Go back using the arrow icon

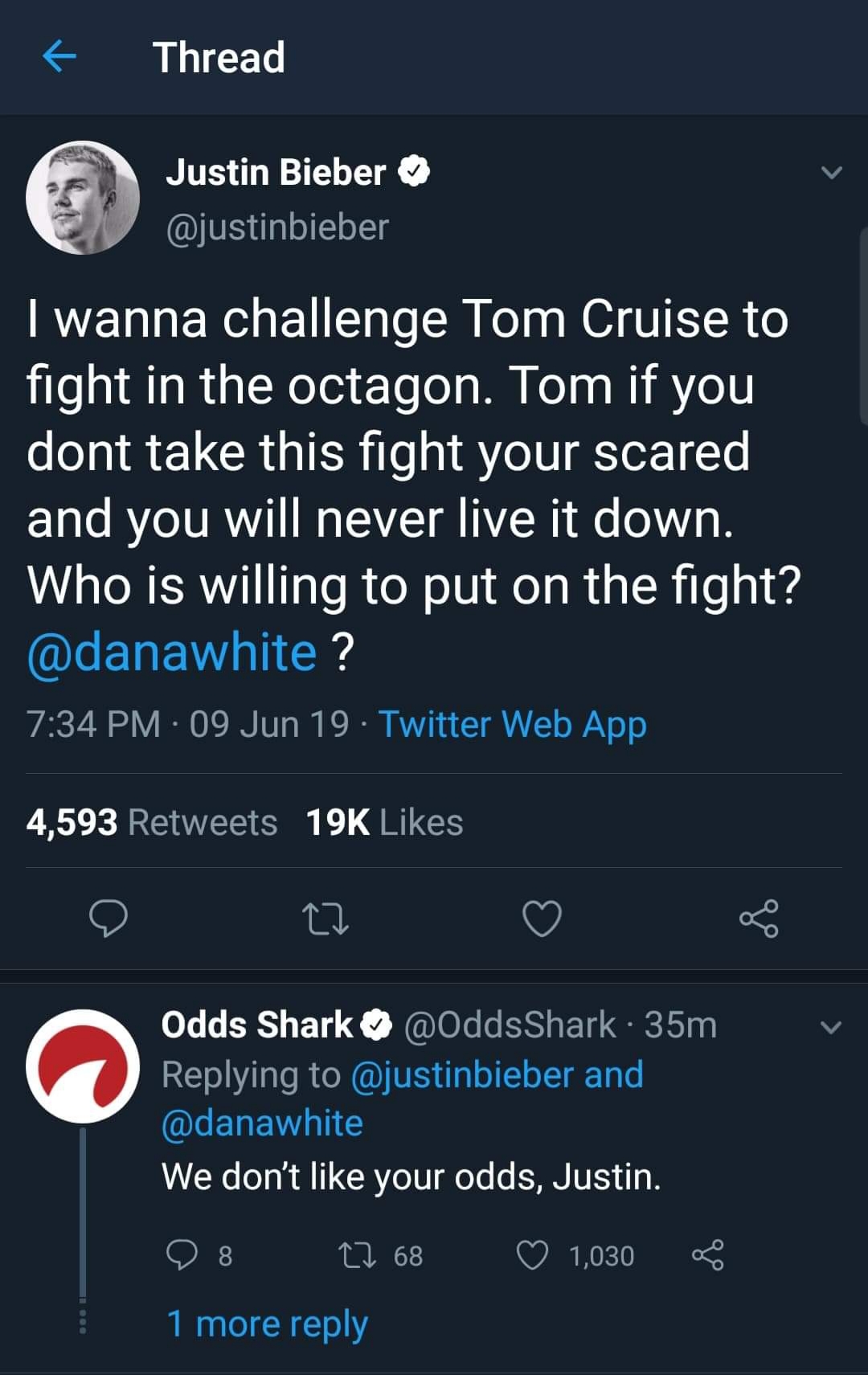[x=59, y=57]
